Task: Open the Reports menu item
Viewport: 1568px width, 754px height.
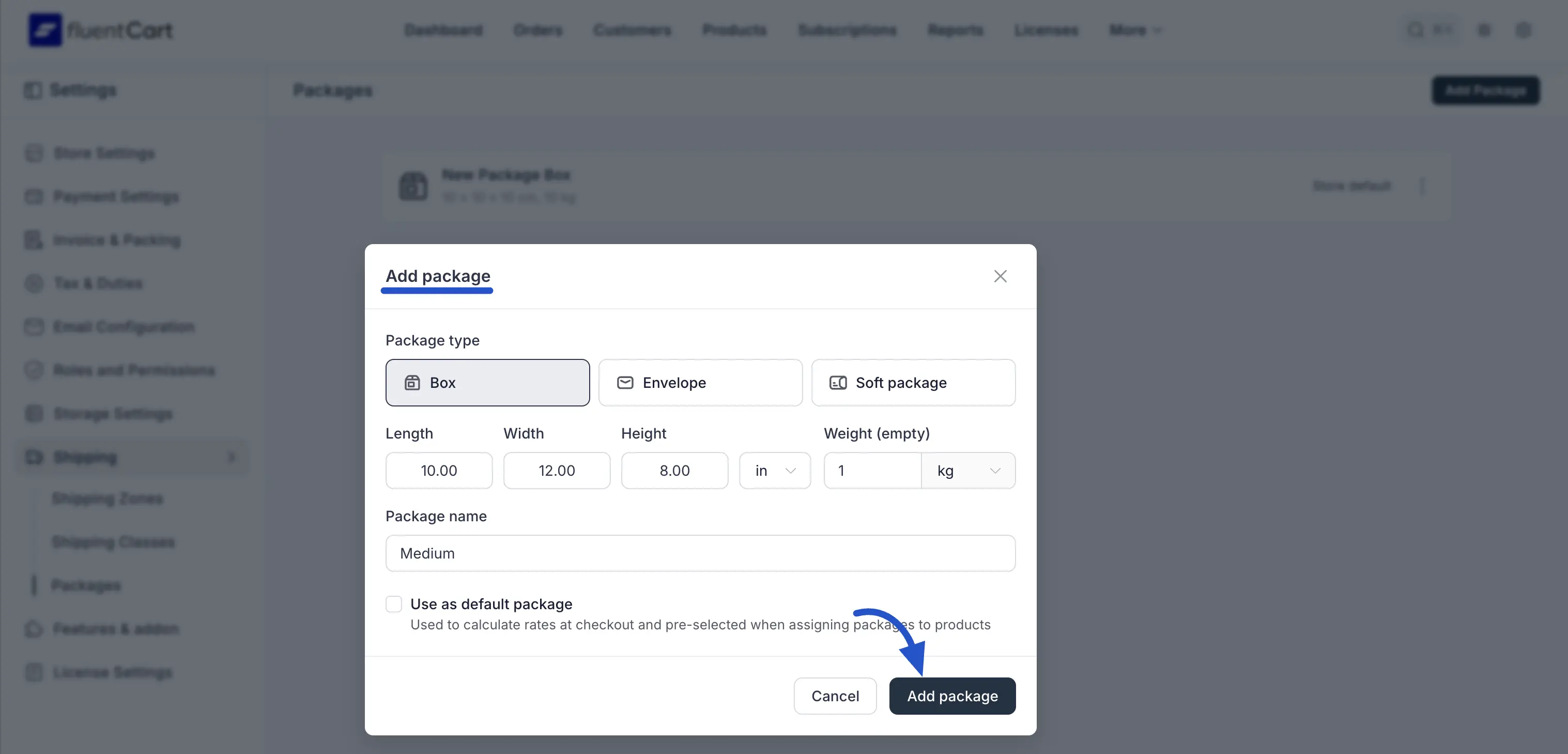Action: pos(955,30)
